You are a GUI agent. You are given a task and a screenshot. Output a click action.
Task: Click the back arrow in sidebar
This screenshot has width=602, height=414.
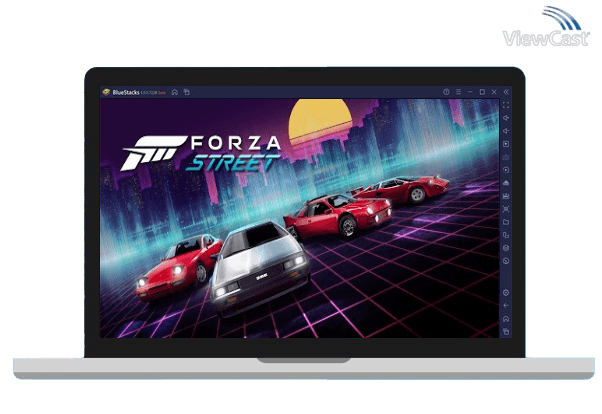coord(506,306)
